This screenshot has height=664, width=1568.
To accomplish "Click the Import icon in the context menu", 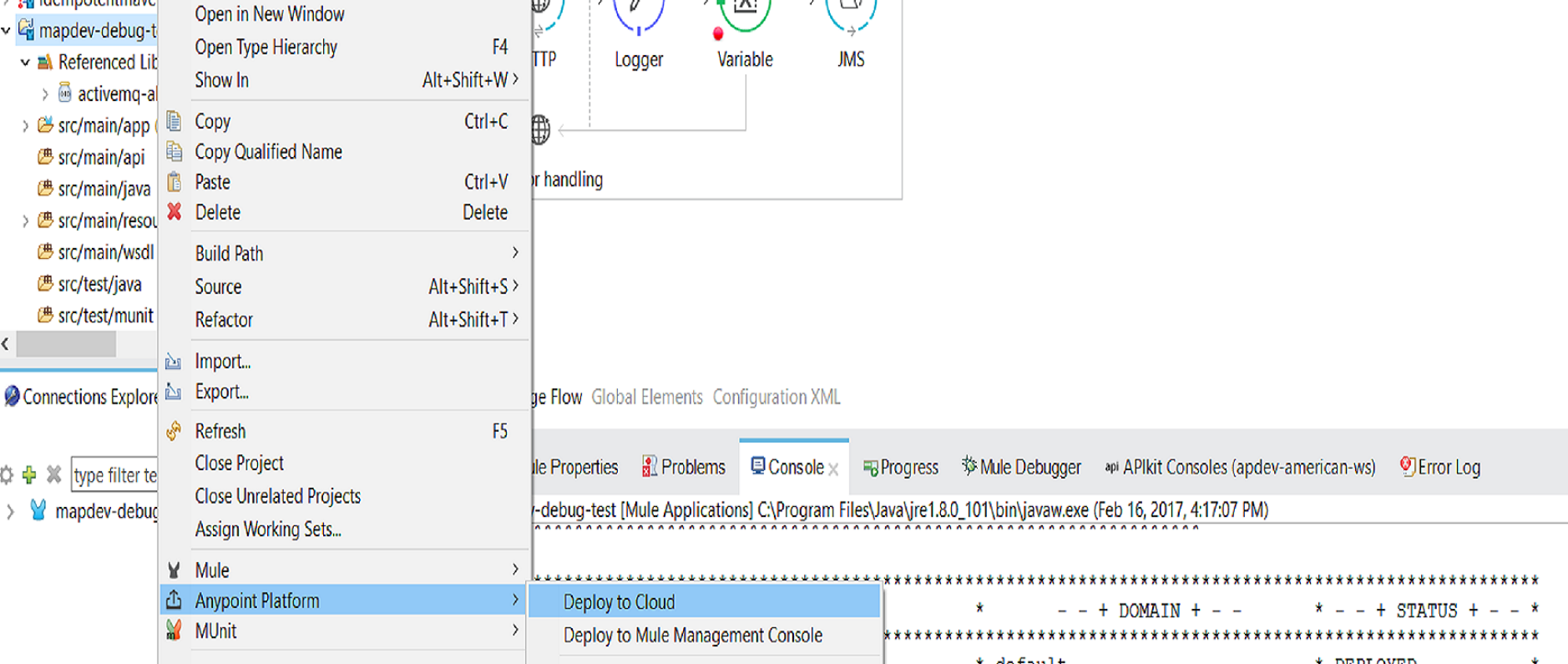I will (173, 361).
